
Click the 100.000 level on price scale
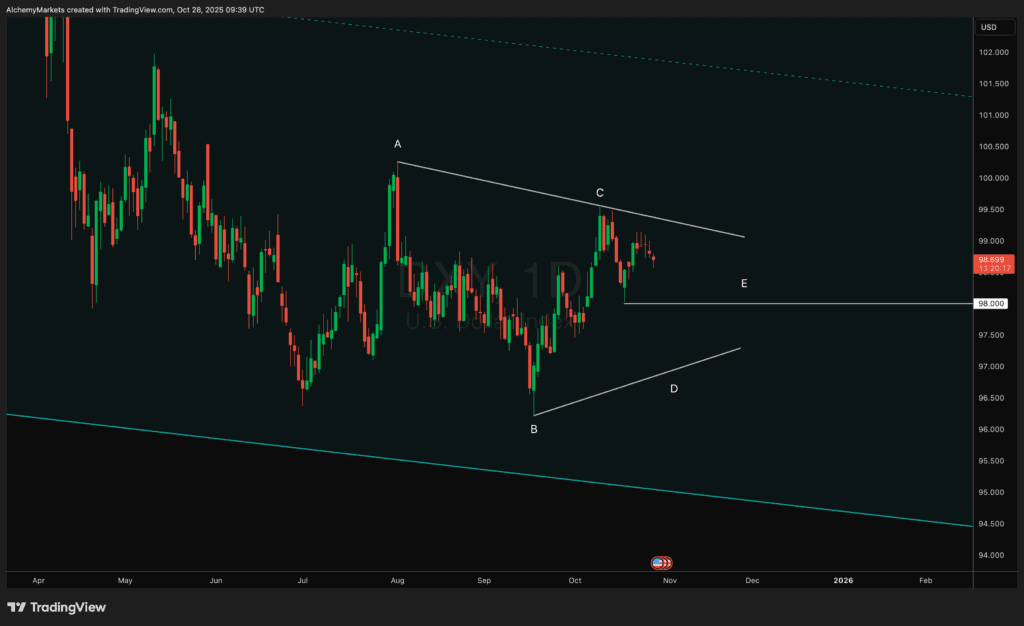point(993,178)
